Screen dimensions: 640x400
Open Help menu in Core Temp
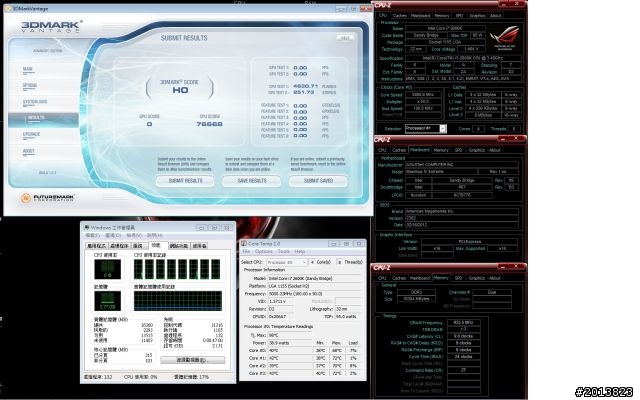click(x=300, y=251)
